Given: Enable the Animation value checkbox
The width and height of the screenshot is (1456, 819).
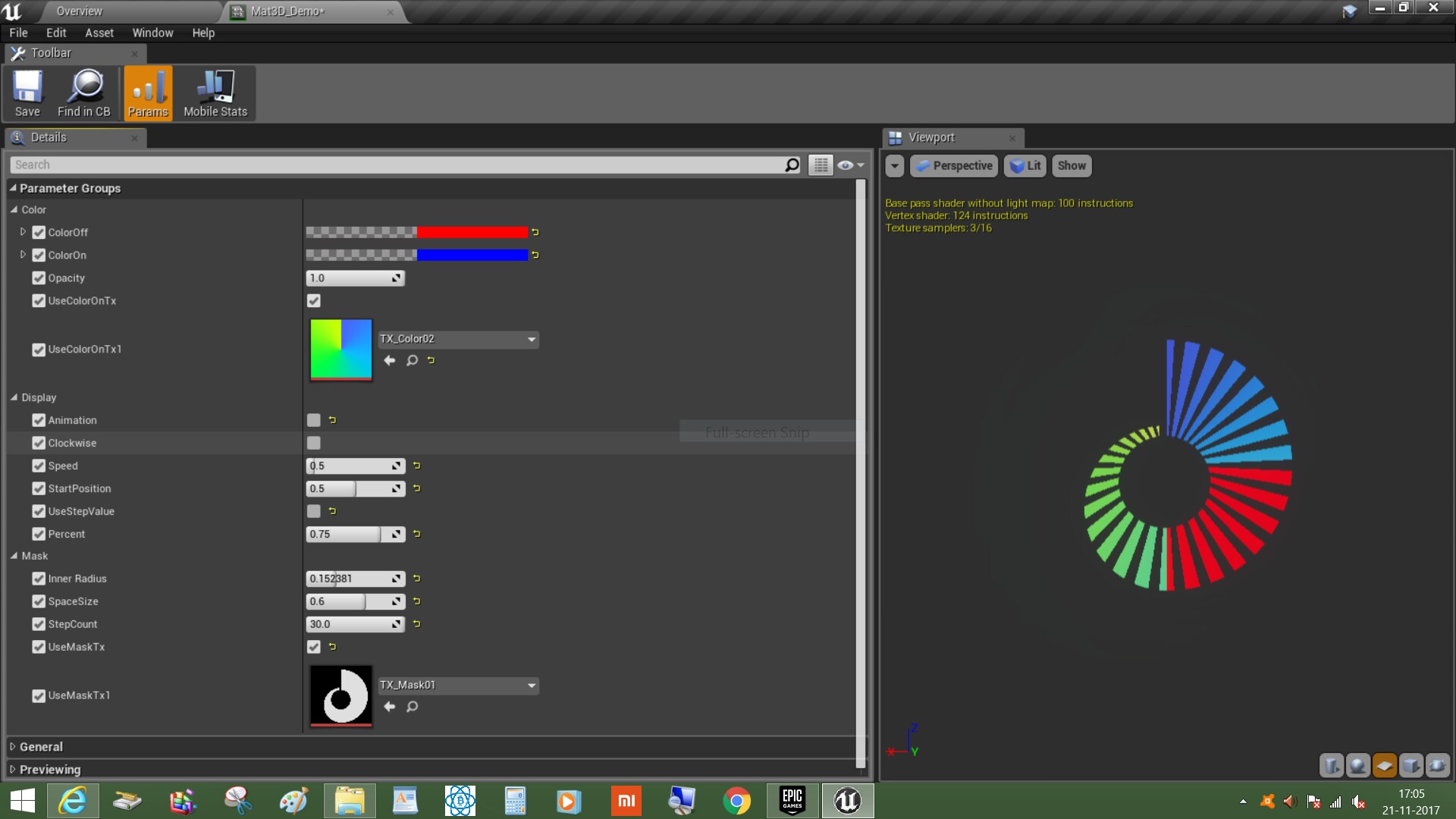Looking at the screenshot, I should point(313,420).
